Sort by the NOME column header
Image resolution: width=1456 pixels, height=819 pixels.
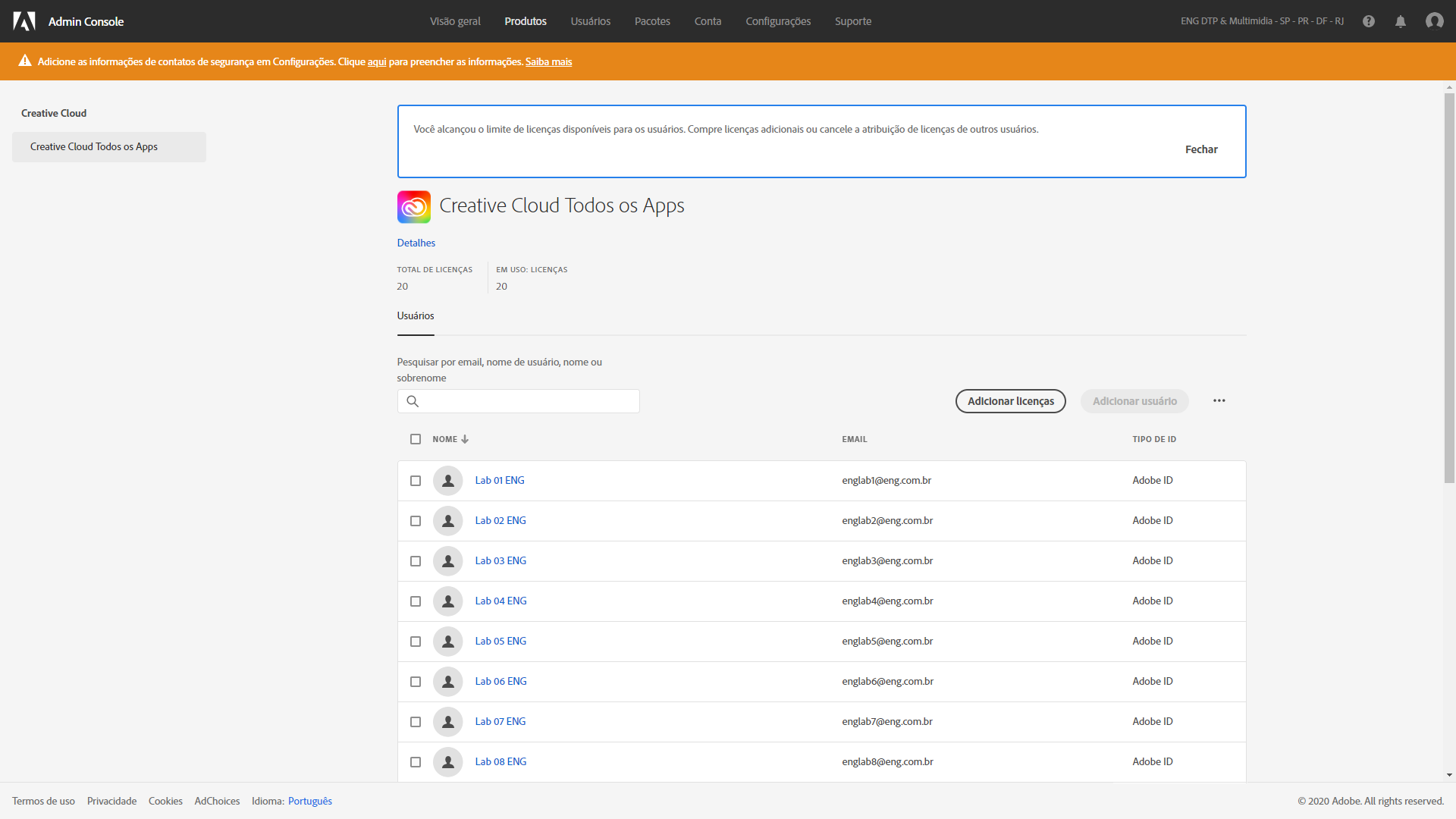(445, 439)
